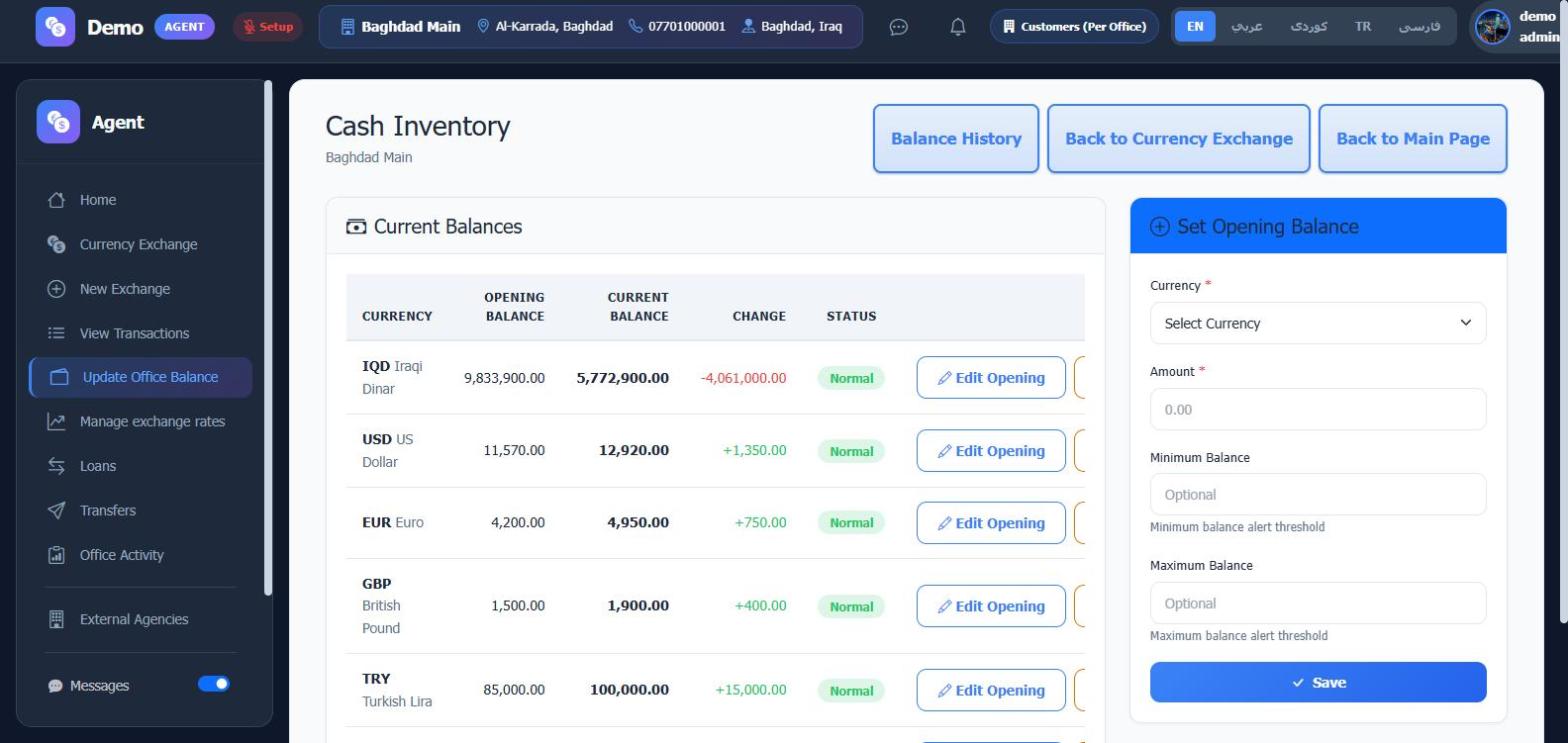1568x743 pixels.
Task: Click Back to Currency Exchange button
Action: click(1179, 139)
